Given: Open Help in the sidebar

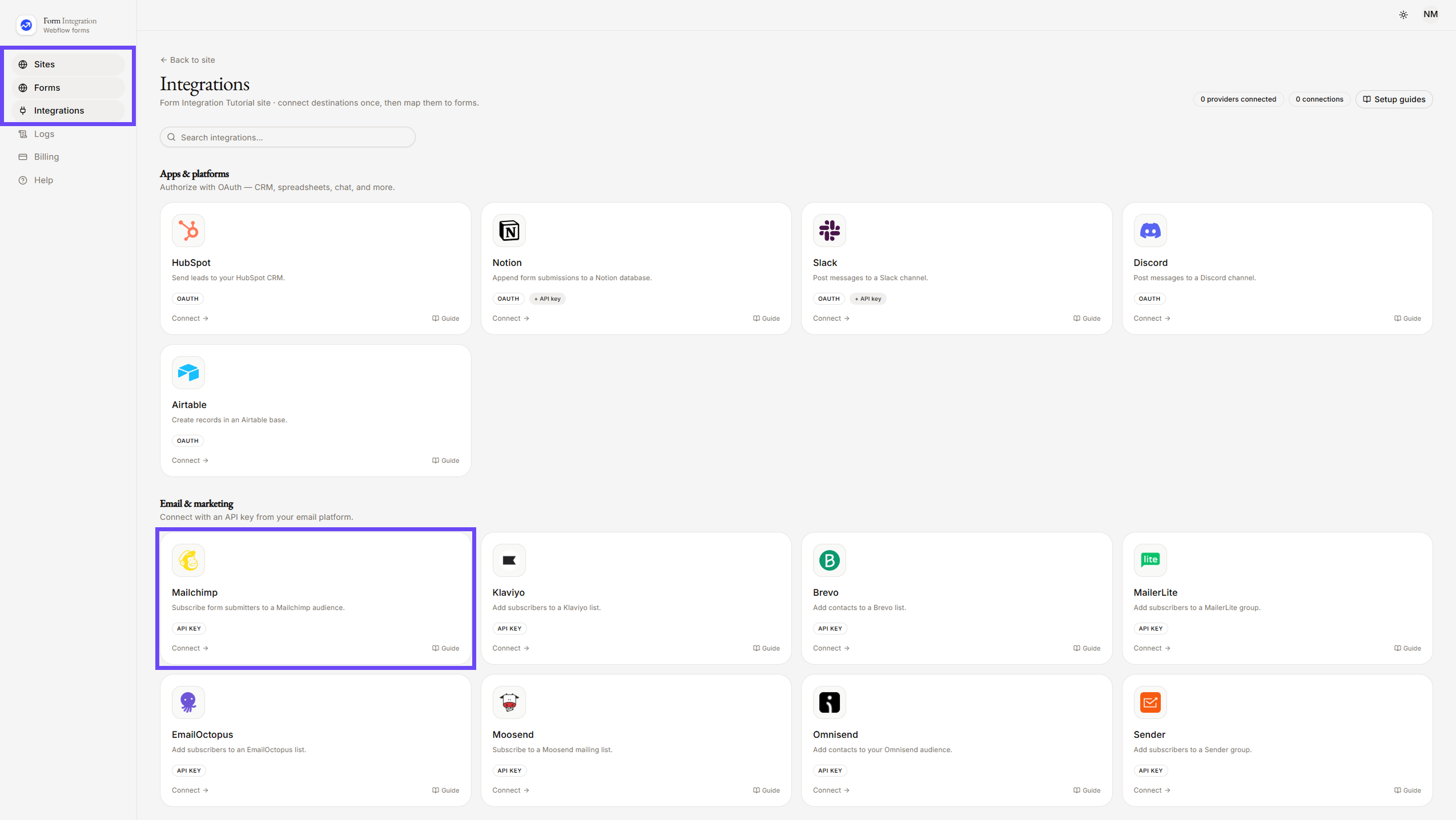Looking at the screenshot, I should pos(68,180).
